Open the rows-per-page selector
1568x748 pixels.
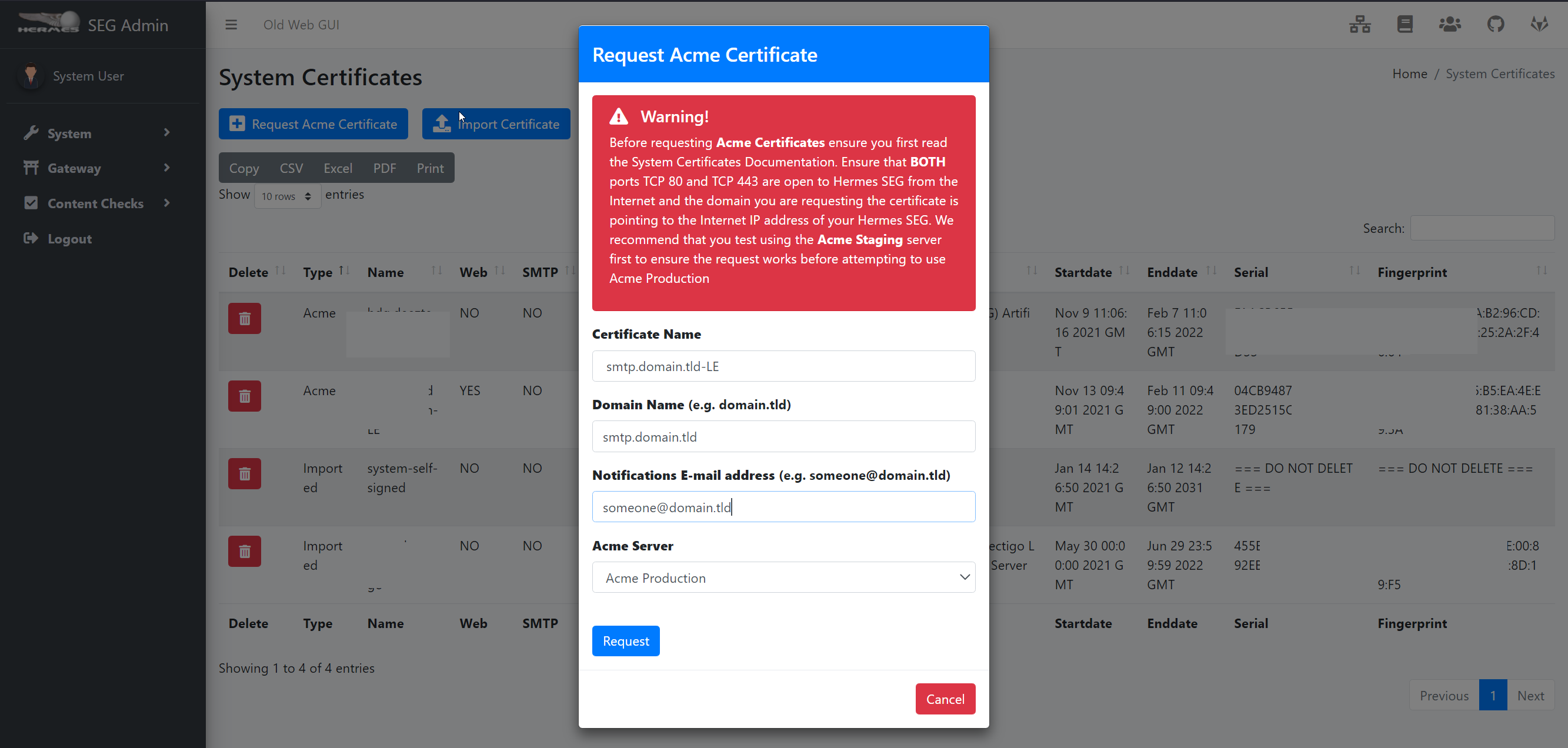tap(286, 196)
